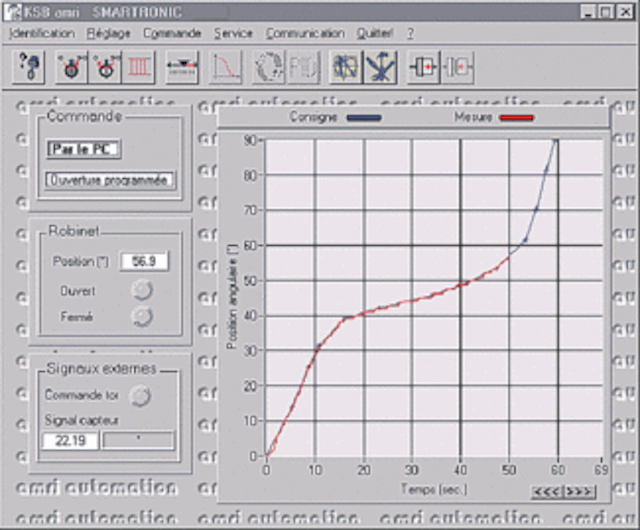This screenshot has width=640, height=530.
Task: Click the Signal capteur value field 22.19
Action: pyautogui.click(x=70, y=441)
